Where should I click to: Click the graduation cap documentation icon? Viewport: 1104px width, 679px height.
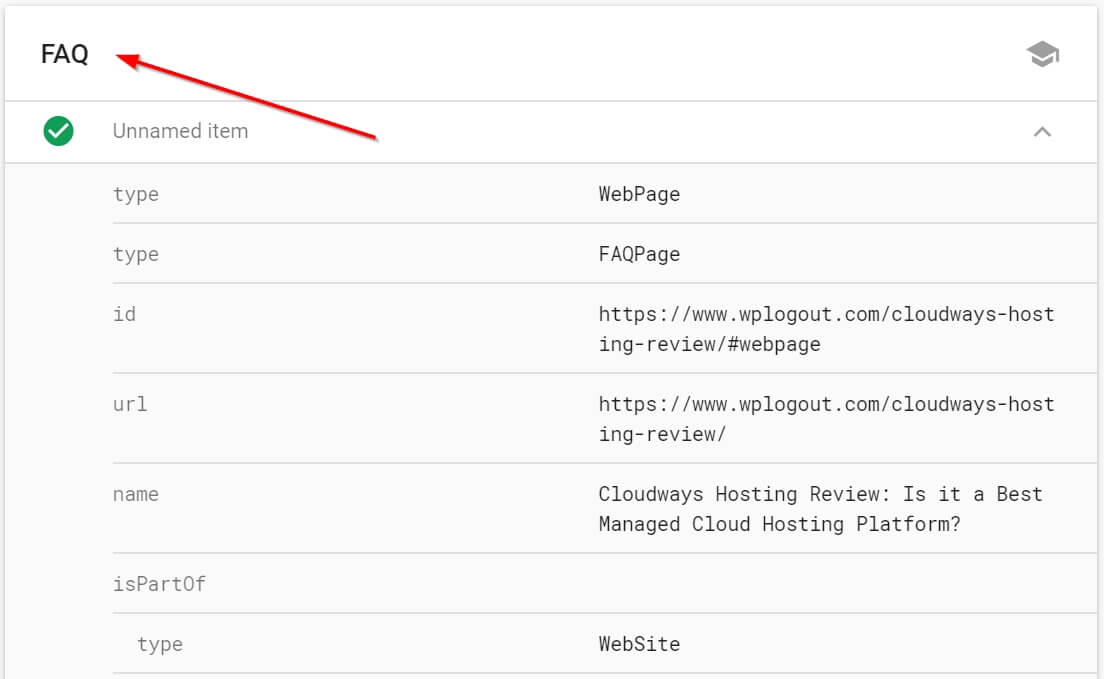coord(1042,54)
